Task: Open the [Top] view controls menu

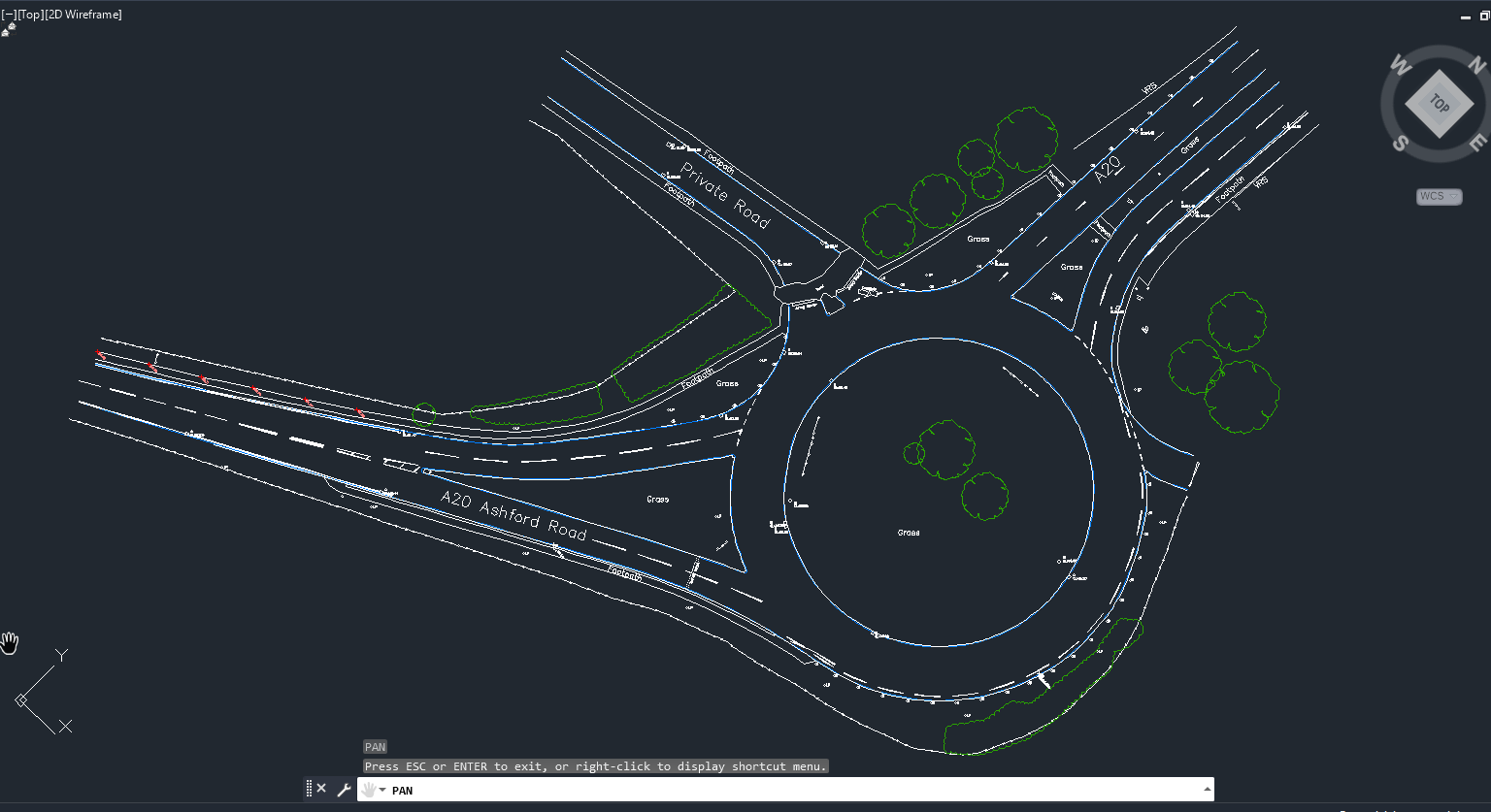Action: coord(30,15)
